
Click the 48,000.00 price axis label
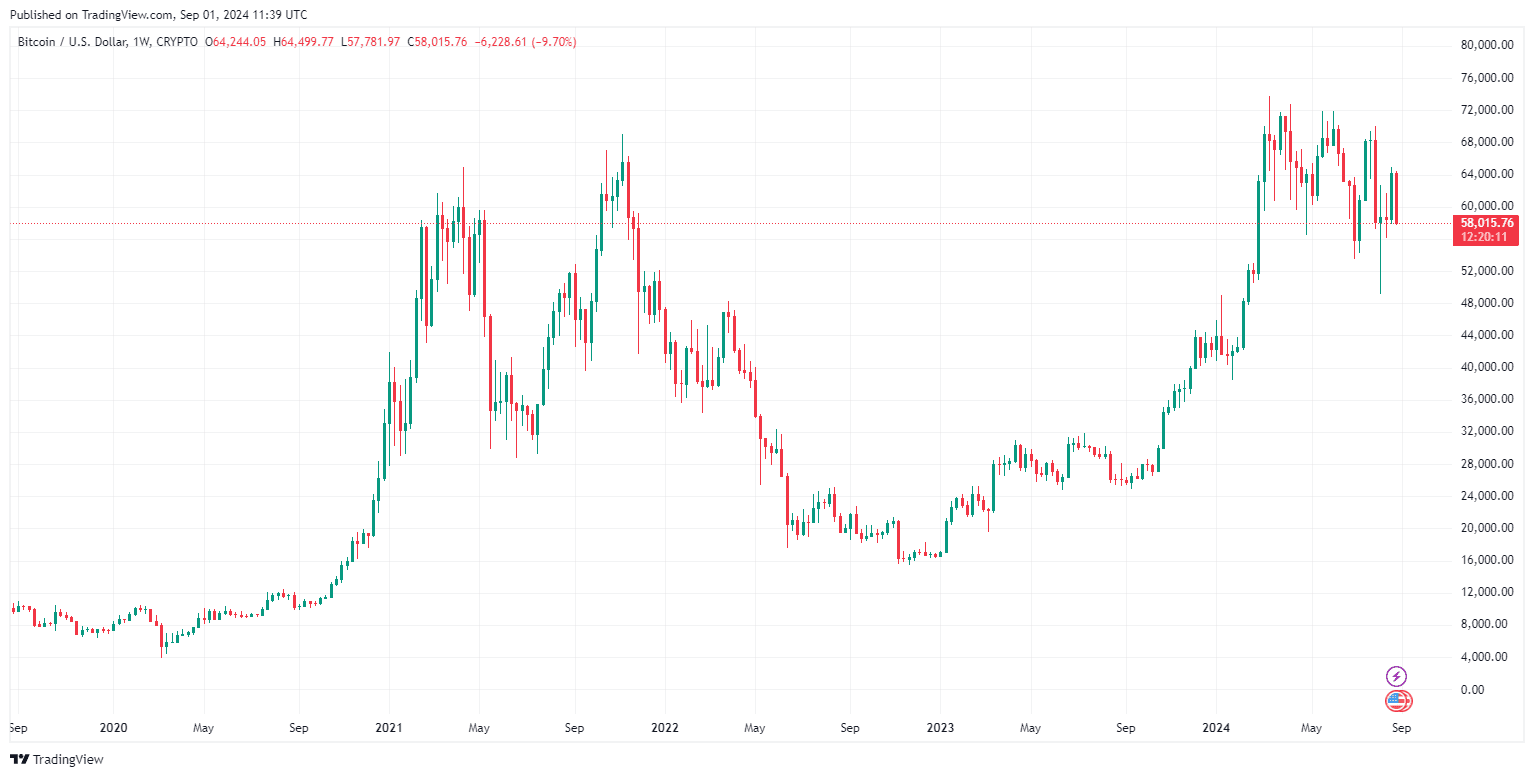1489,303
